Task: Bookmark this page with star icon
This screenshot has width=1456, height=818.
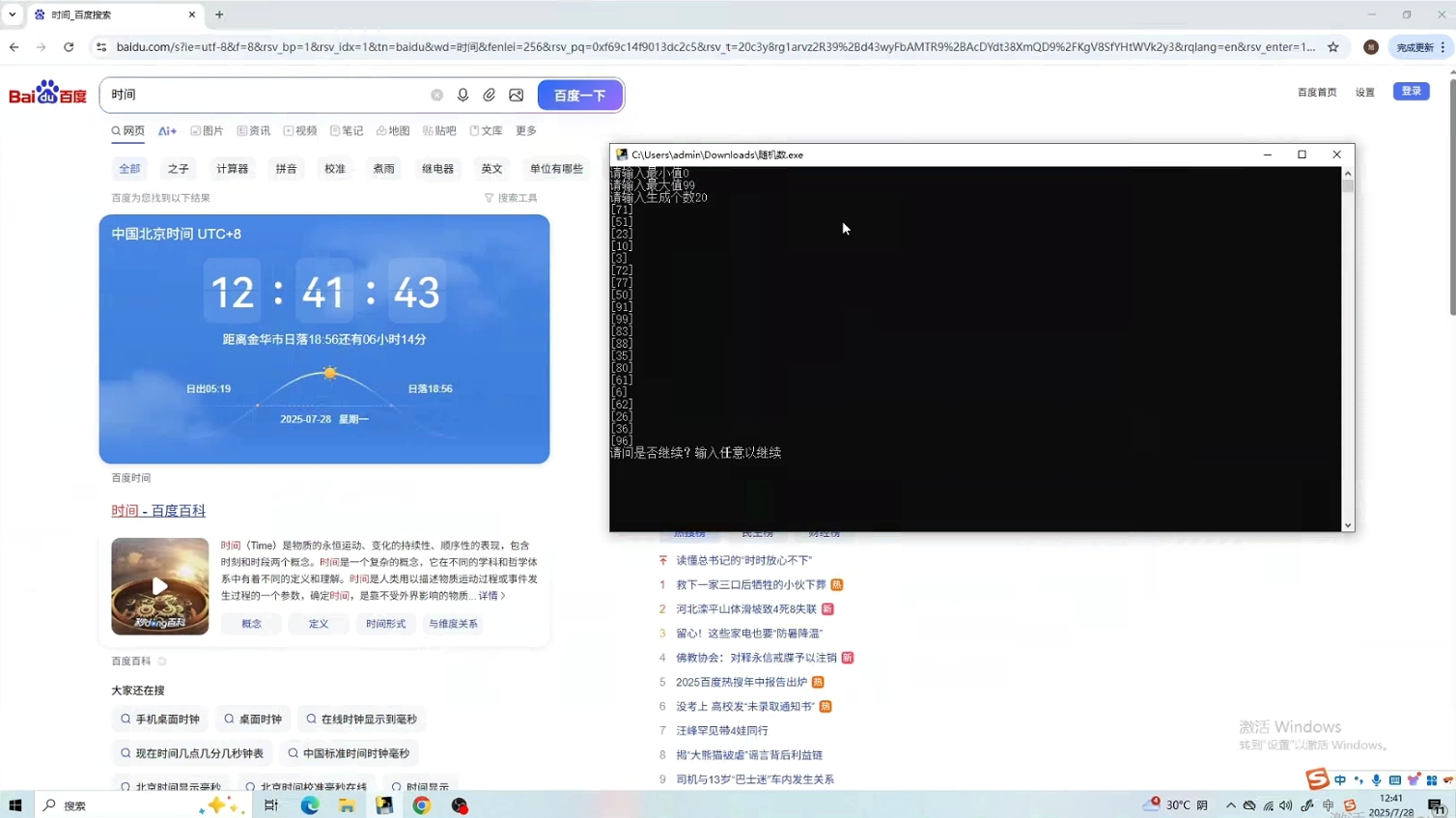Action: tap(1333, 46)
